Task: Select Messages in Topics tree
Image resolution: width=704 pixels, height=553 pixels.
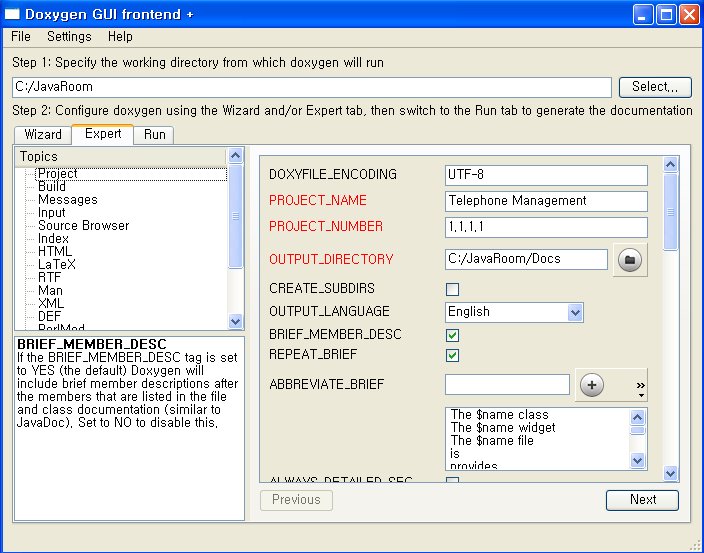Action: pos(67,200)
